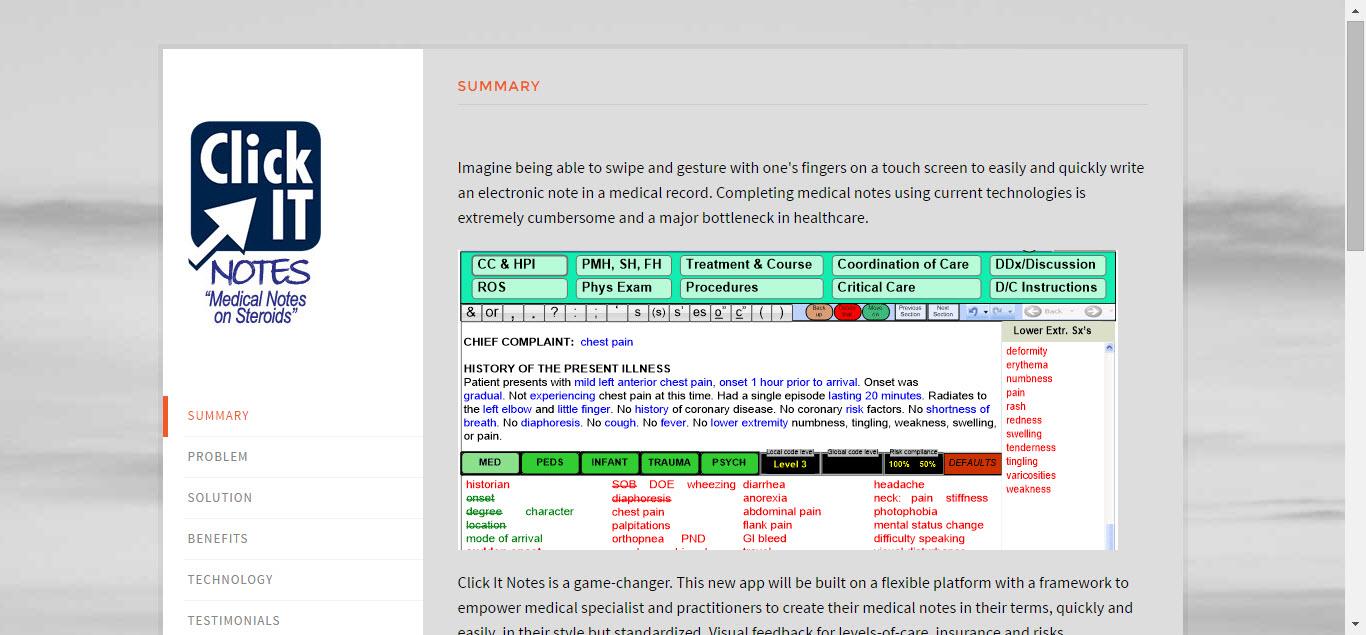Click the 'palpitations' term
1366x635 pixels.
(641, 526)
